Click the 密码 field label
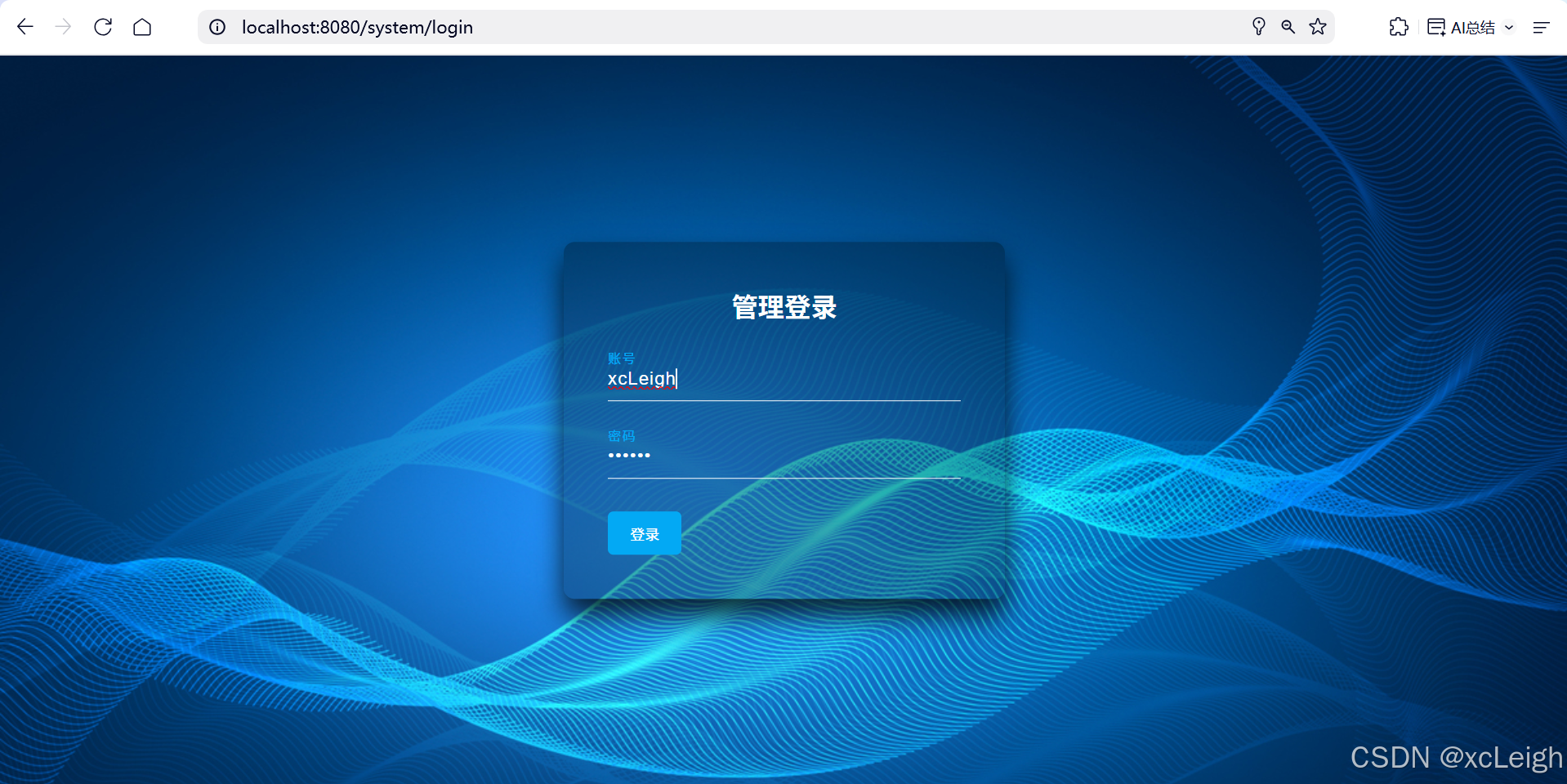The image size is (1567, 784). [x=621, y=435]
